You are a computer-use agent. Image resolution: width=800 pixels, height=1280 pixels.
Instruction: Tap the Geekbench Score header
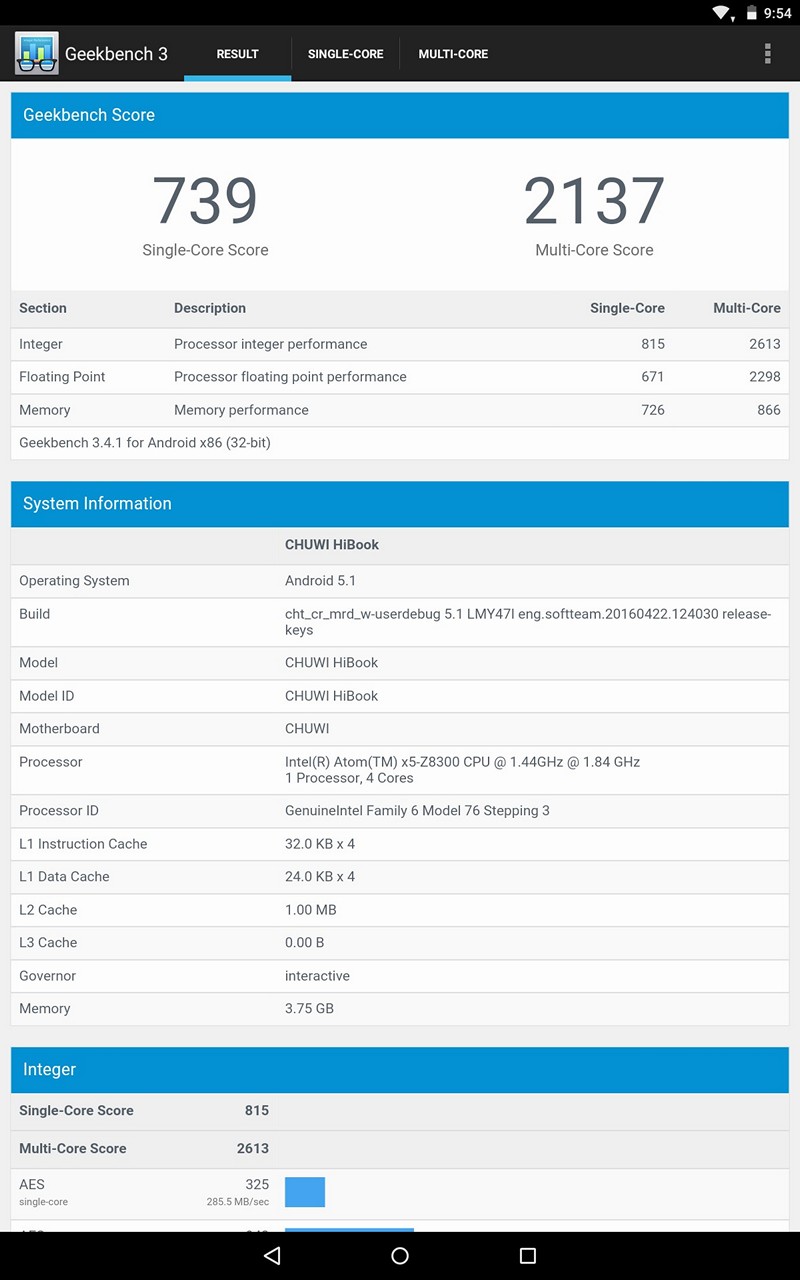tap(400, 115)
